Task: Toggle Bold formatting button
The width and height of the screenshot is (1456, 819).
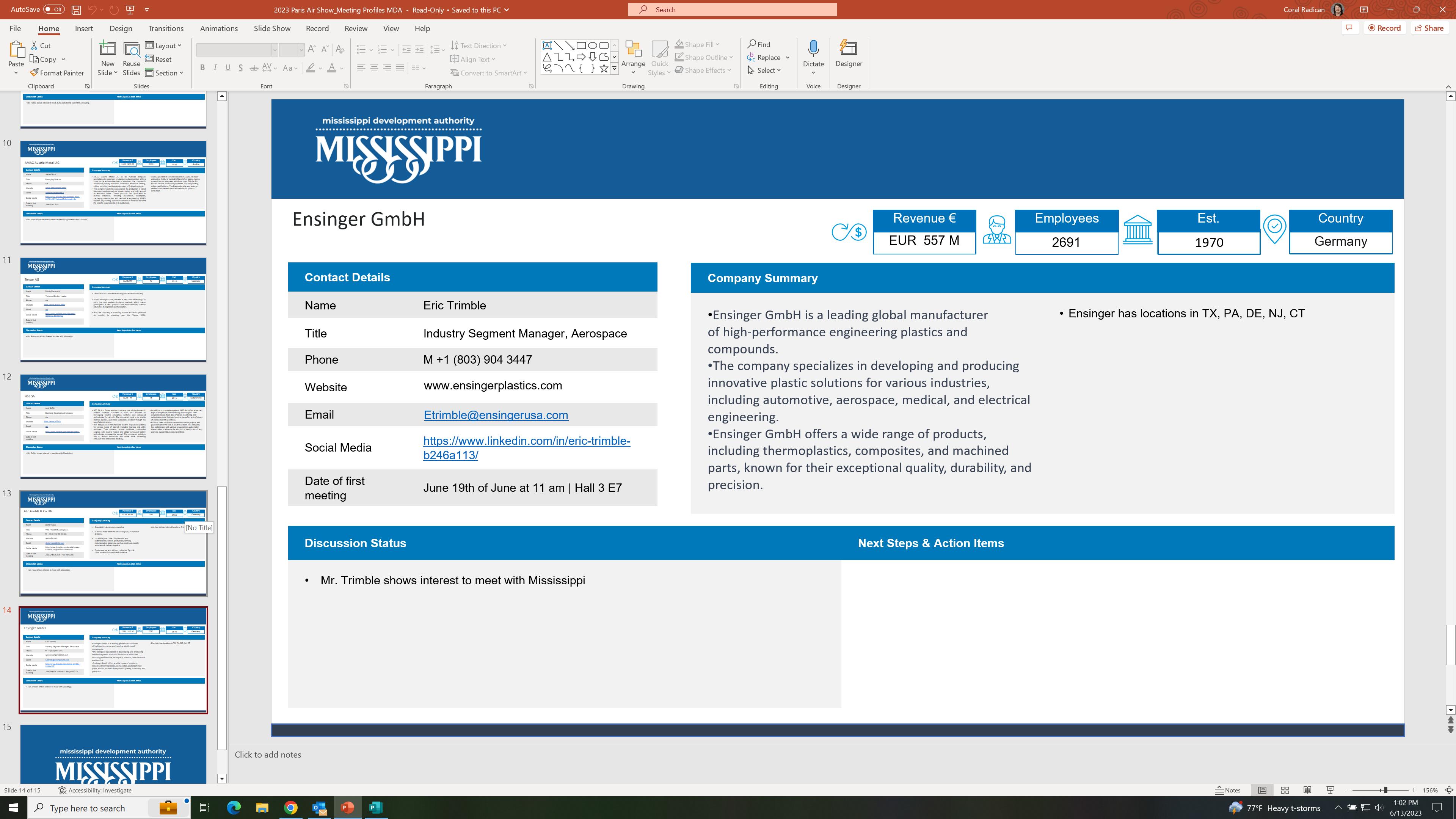Action: click(202, 68)
